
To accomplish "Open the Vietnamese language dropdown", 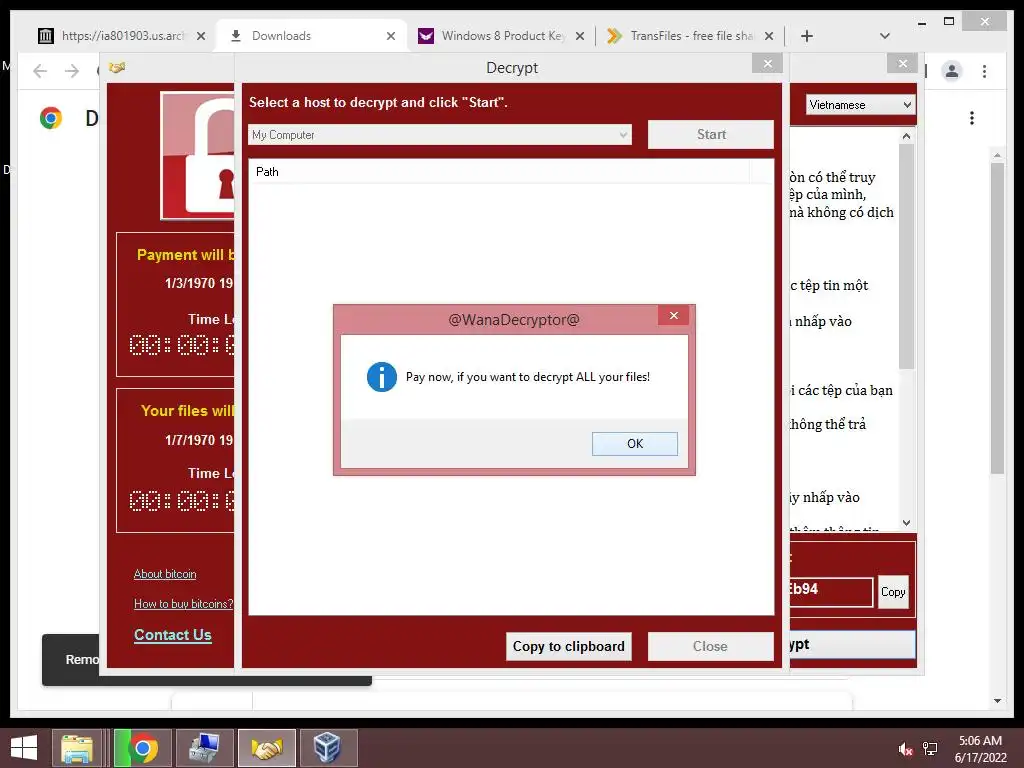I will tap(859, 104).
